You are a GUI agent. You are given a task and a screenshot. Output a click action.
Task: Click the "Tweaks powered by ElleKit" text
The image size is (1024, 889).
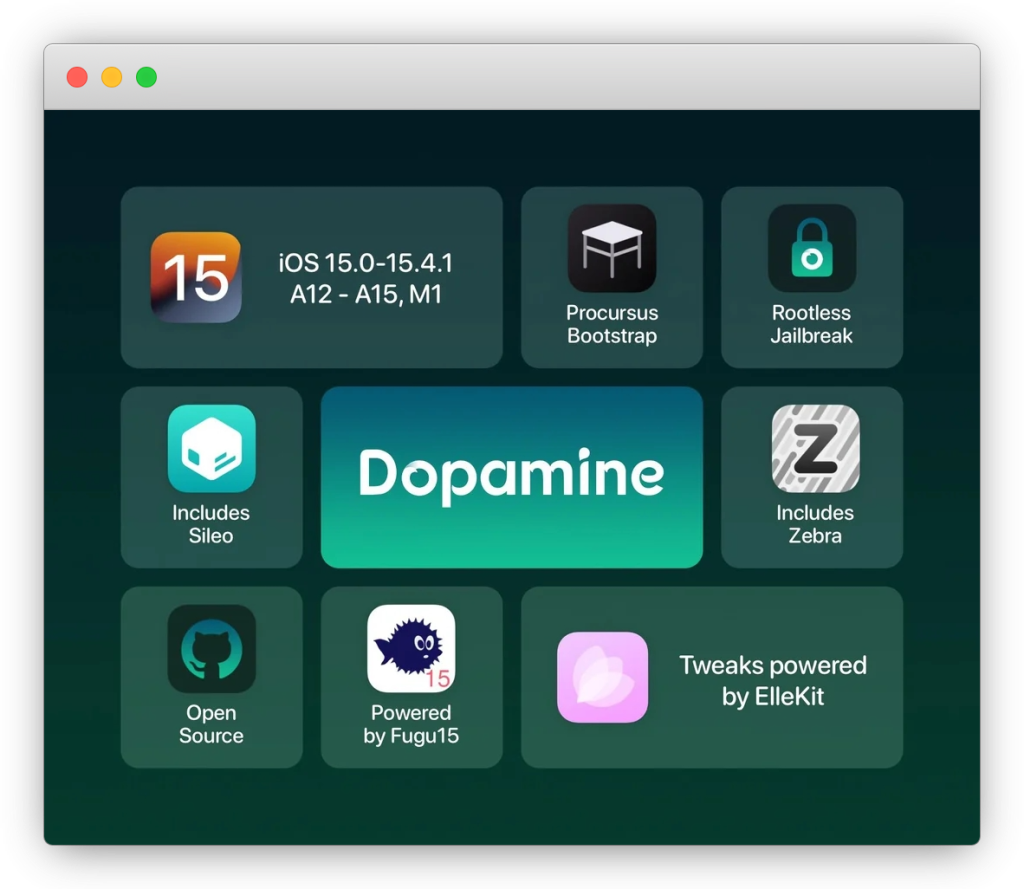(773, 681)
